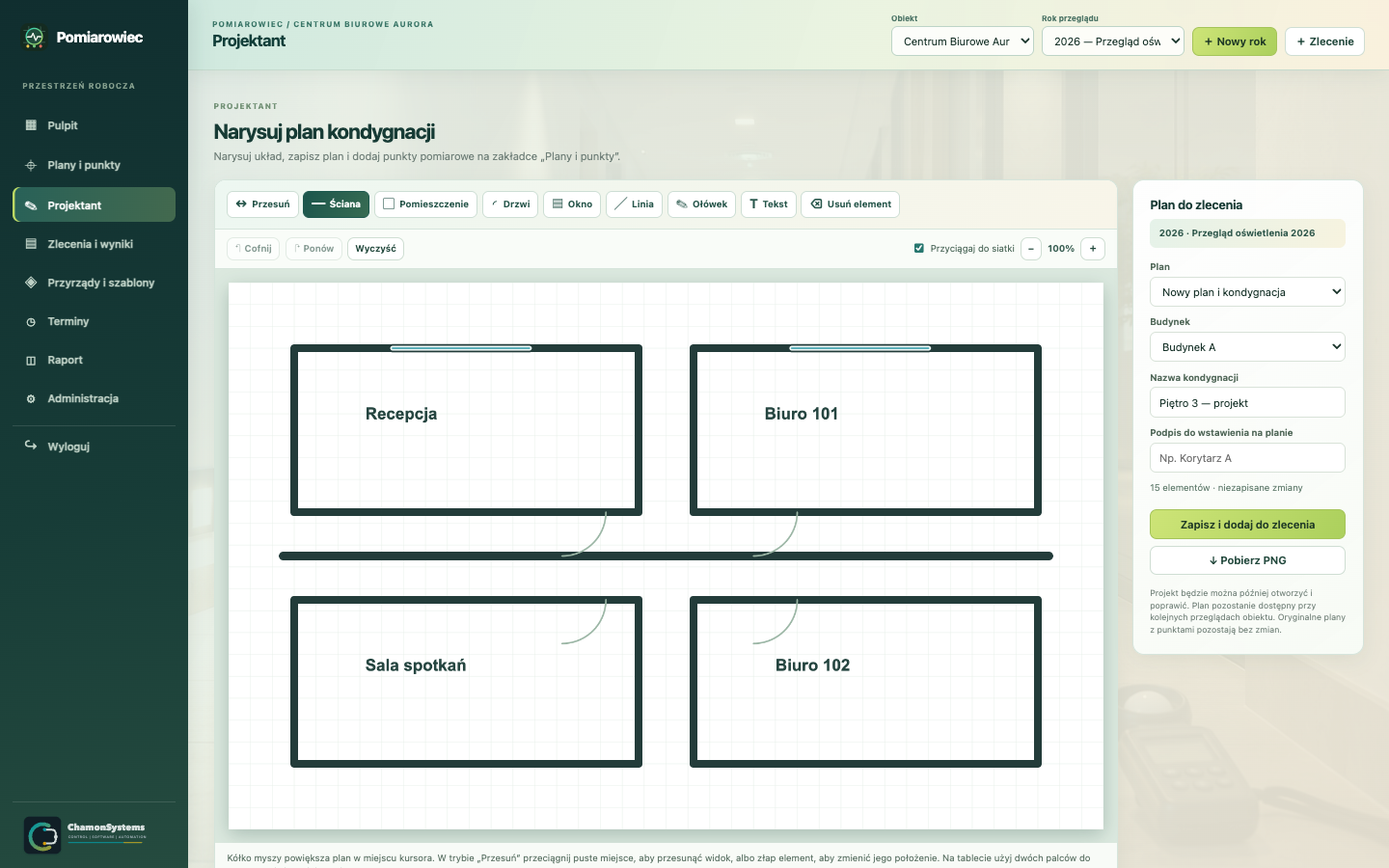Zoom in with the plus button

coord(1093,249)
